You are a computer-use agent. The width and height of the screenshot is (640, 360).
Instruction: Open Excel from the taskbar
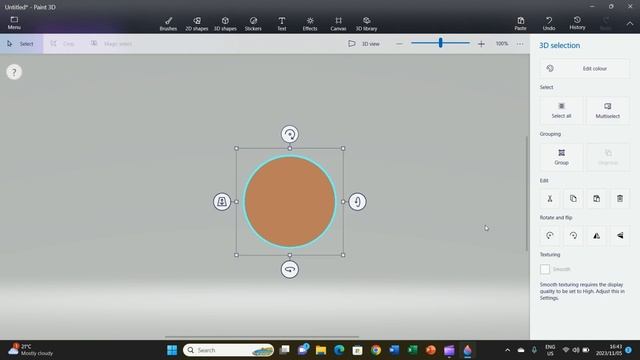pos(413,350)
